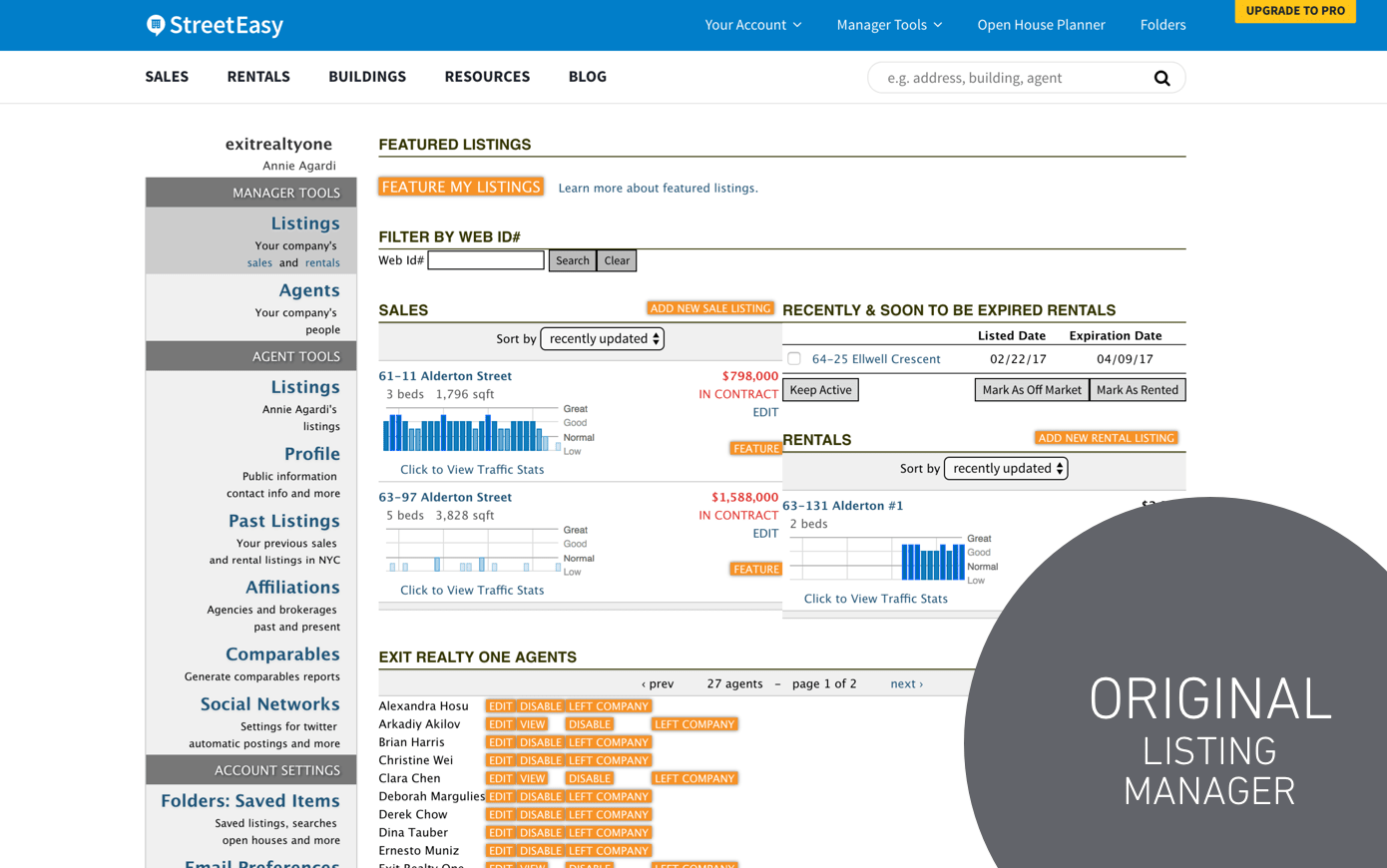Click the search magnifier icon
Viewport: 1387px width, 868px height.
[x=1161, y=78]
